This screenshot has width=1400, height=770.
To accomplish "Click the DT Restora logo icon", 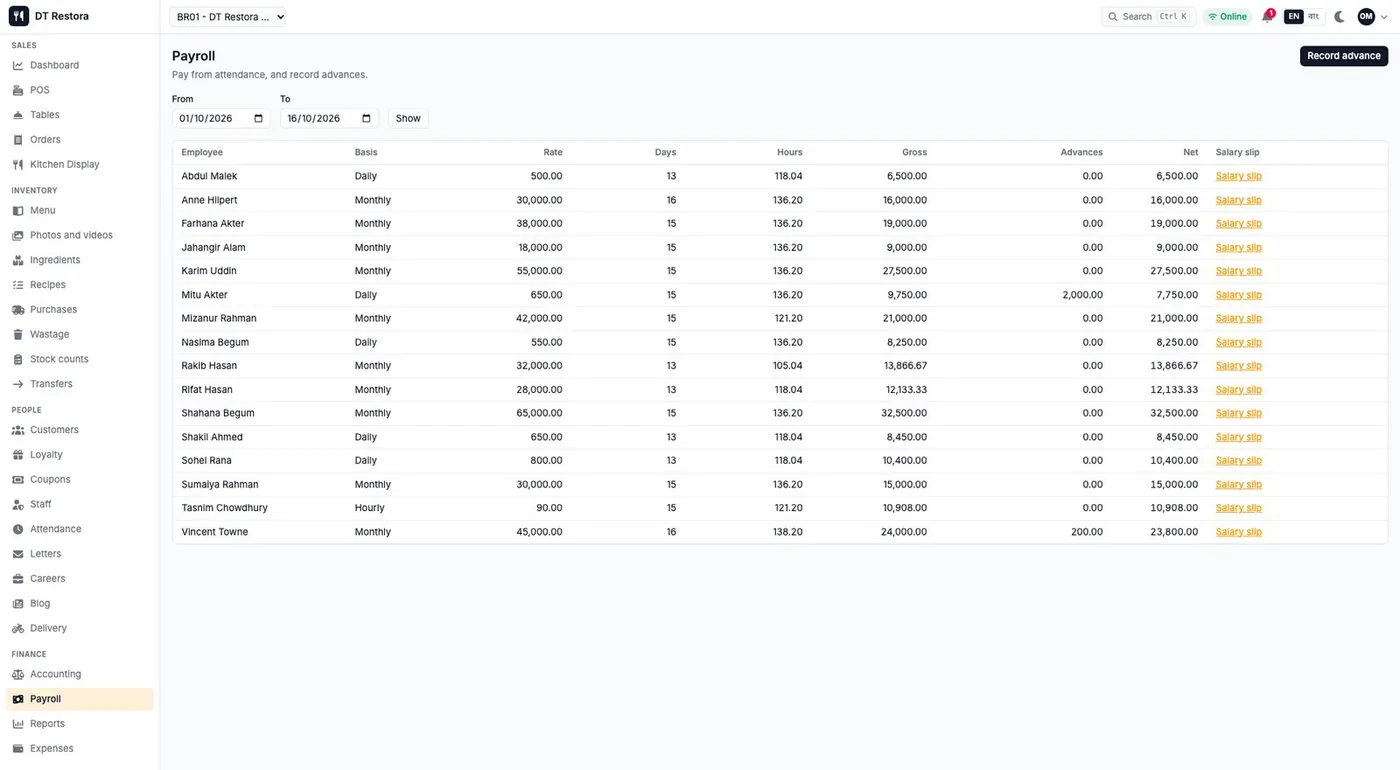I will 18,16.
